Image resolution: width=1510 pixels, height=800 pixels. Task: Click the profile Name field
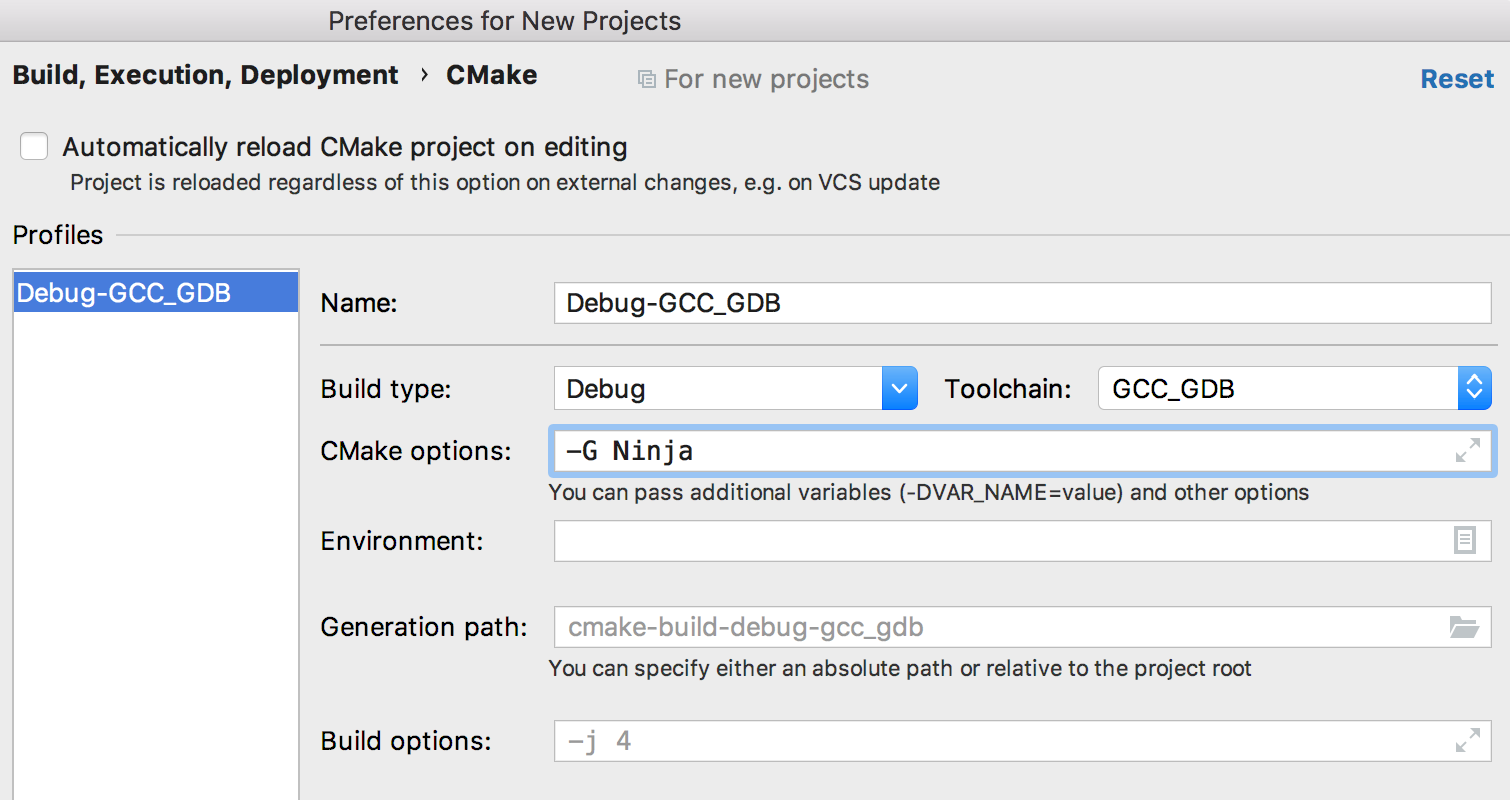pos(1022,303)
